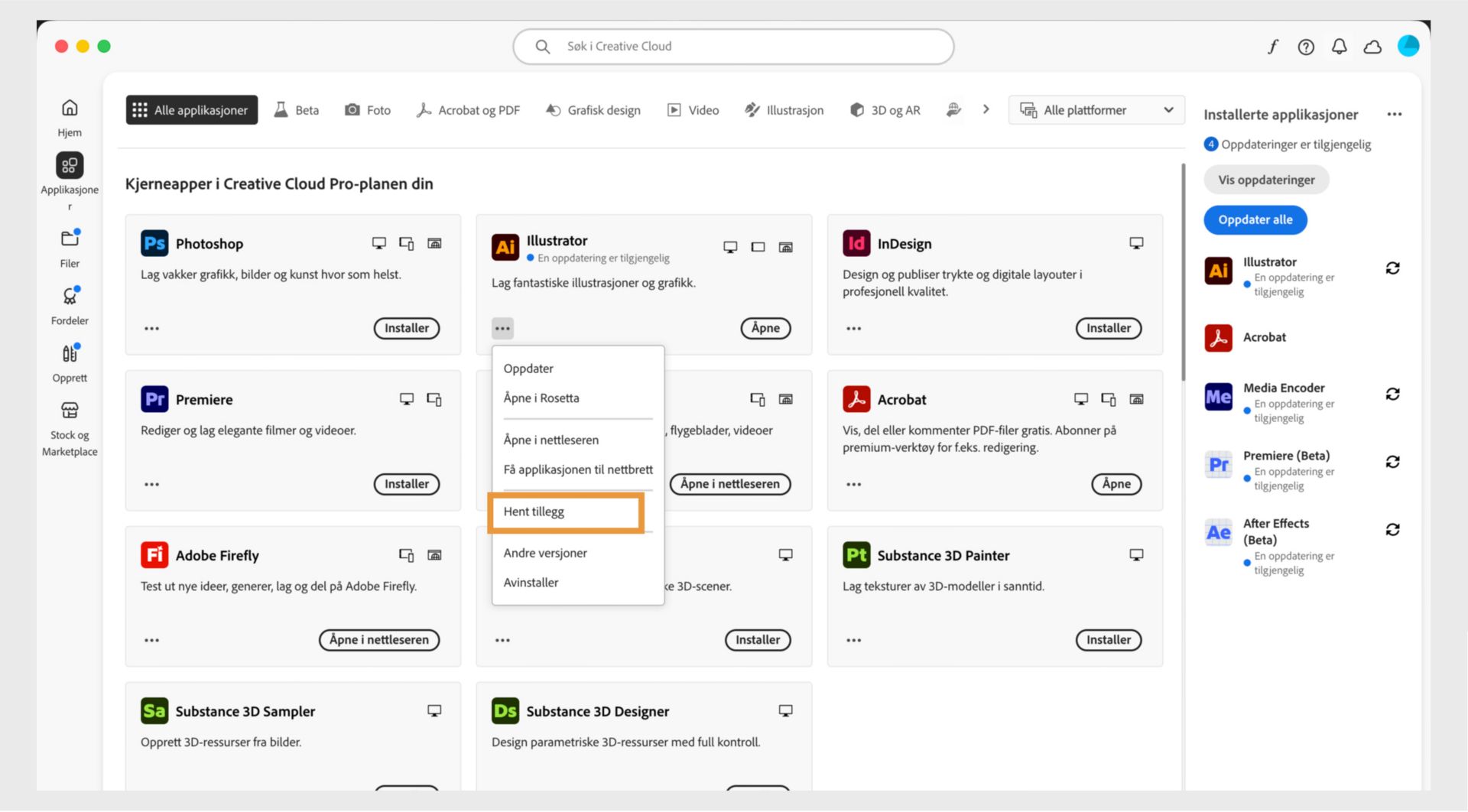Open the user profile avatar

[1408, 46]
